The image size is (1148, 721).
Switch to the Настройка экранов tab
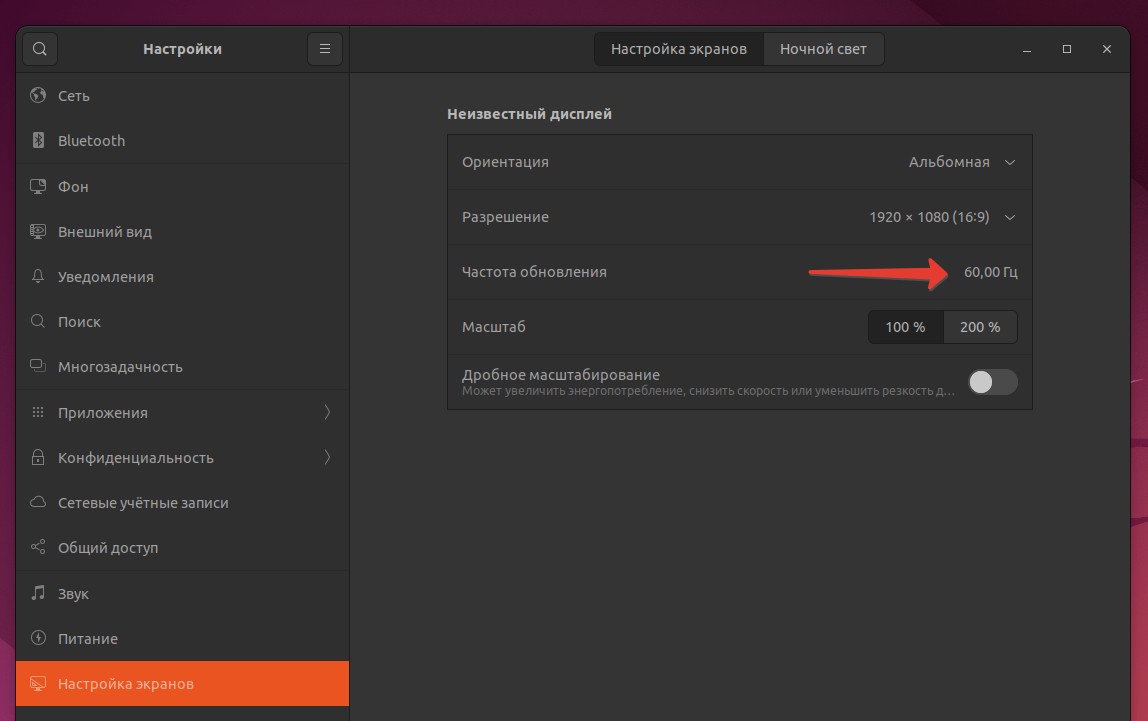click(x=679, y=49)
